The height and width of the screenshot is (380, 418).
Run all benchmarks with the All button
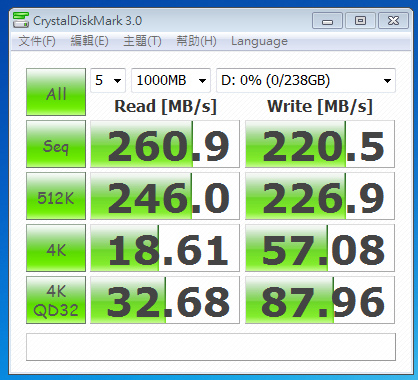pos(56,92)
